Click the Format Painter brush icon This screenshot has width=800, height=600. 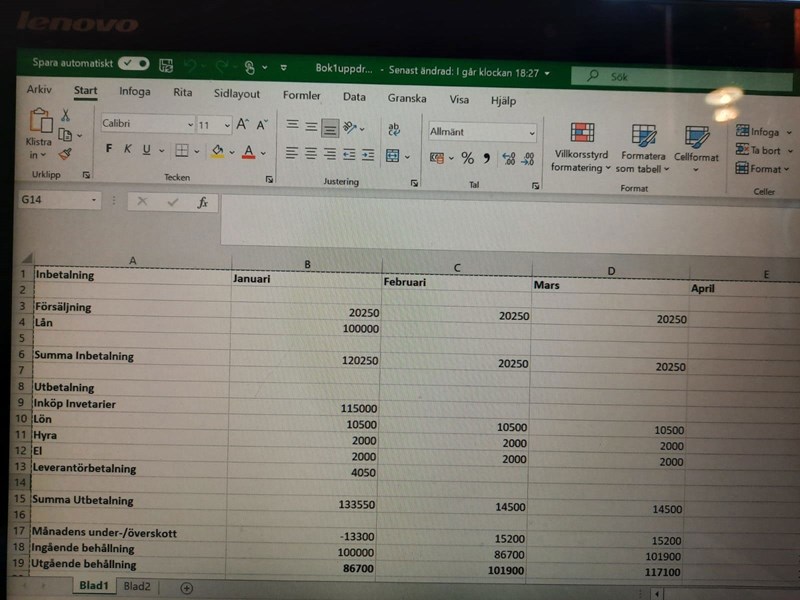point(65,154)
